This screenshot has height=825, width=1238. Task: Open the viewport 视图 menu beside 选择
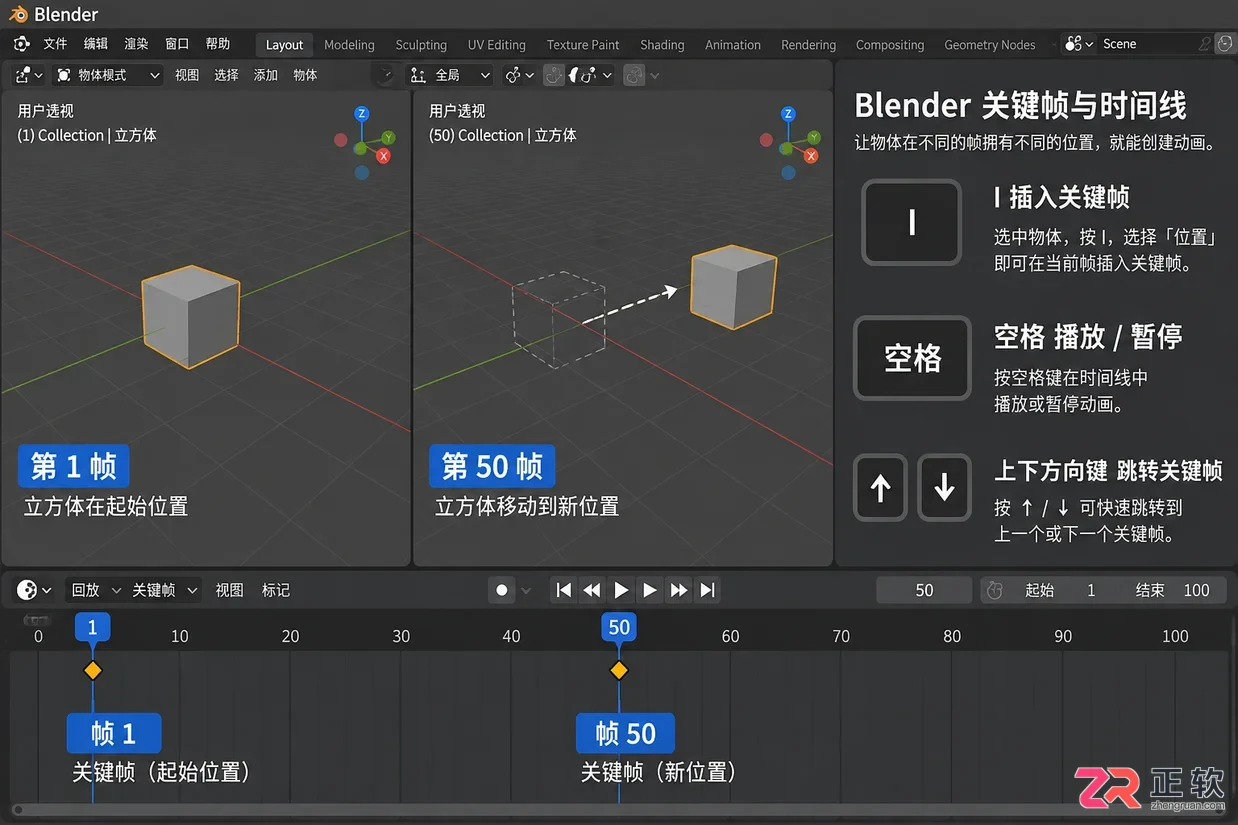coord(187,75)
